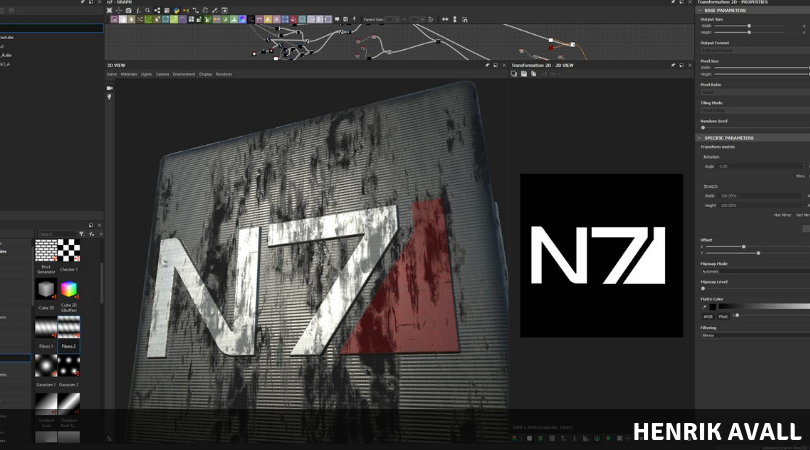Open the Parent Size dropdown in Graph toolbar
810x450 pixels.
(393, 19)
